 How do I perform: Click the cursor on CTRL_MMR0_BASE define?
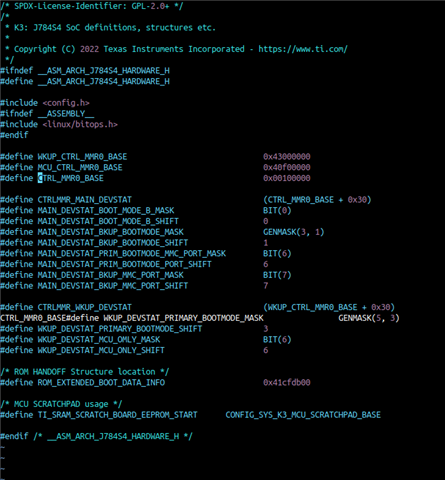[x=40, y=178]
